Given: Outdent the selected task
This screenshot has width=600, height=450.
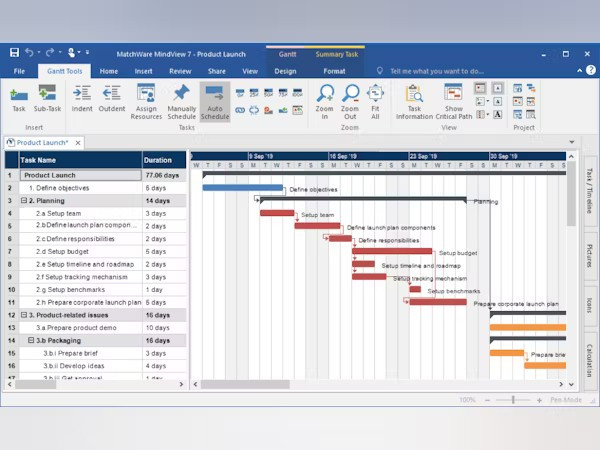Looking at the screenshot, I should [112, 99].
